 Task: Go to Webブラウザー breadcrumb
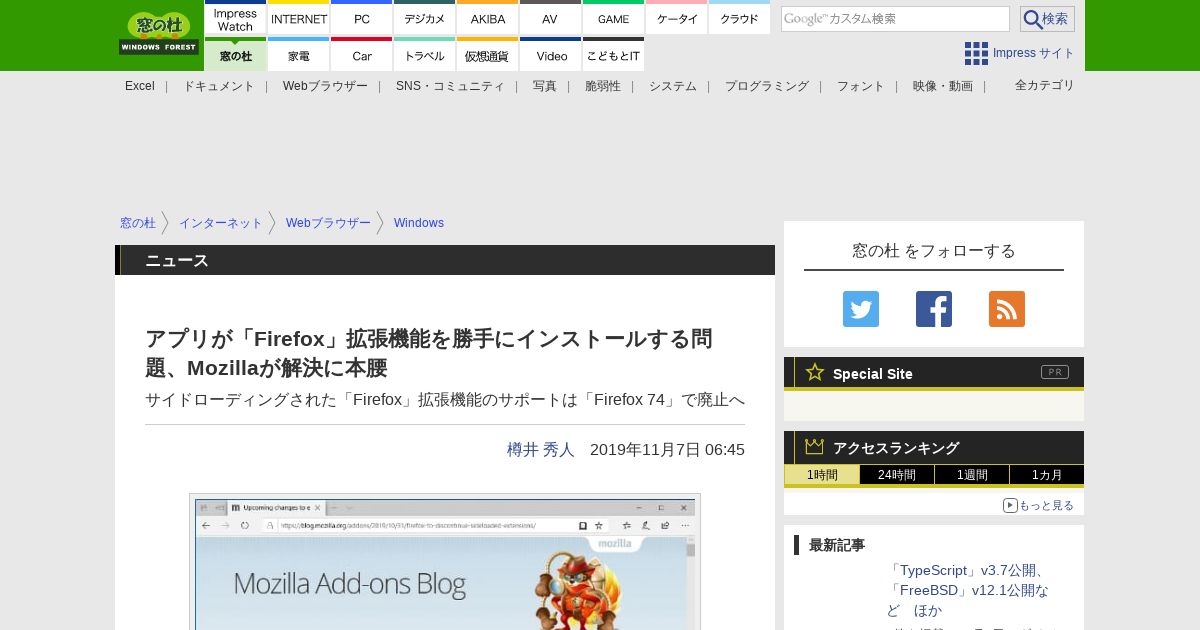click(x=328, y=223)
